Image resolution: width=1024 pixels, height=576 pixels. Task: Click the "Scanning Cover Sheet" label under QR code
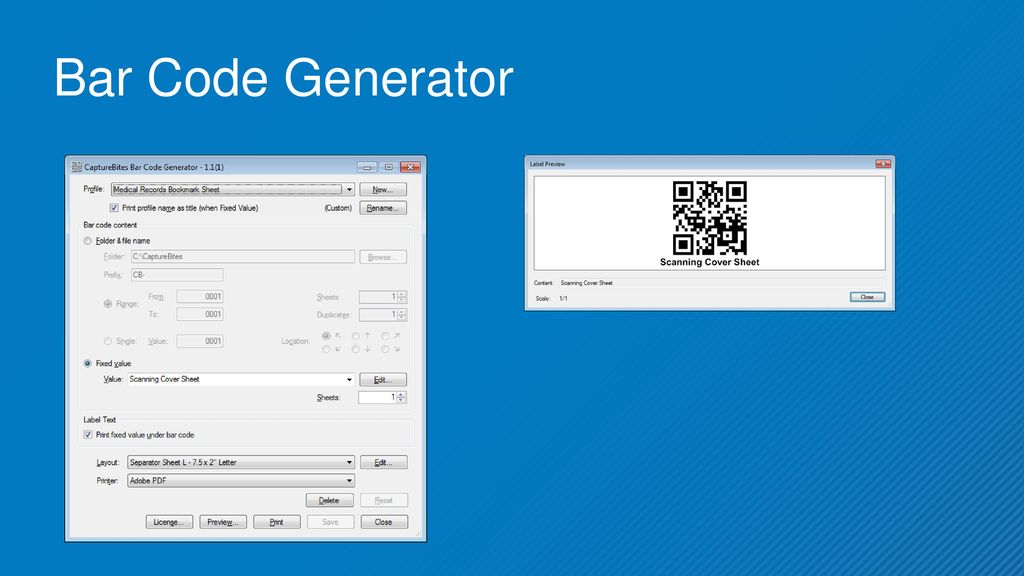(x=710, y=263)
